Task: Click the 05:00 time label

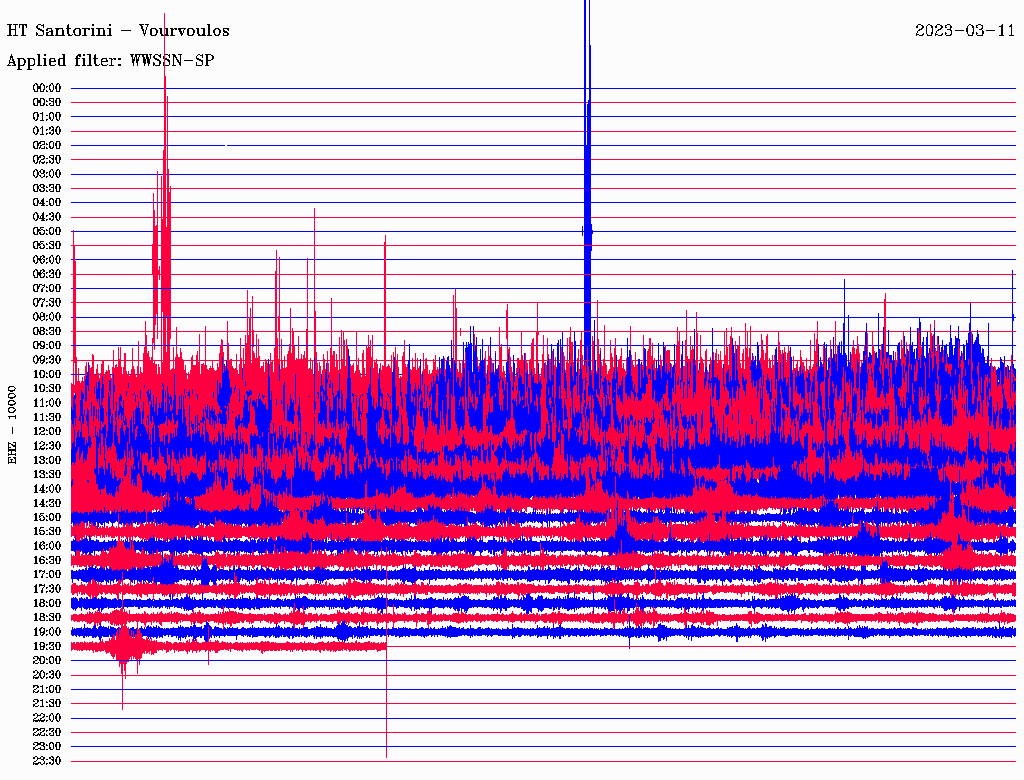Action: pyautogui.click(x=47, y=231)
